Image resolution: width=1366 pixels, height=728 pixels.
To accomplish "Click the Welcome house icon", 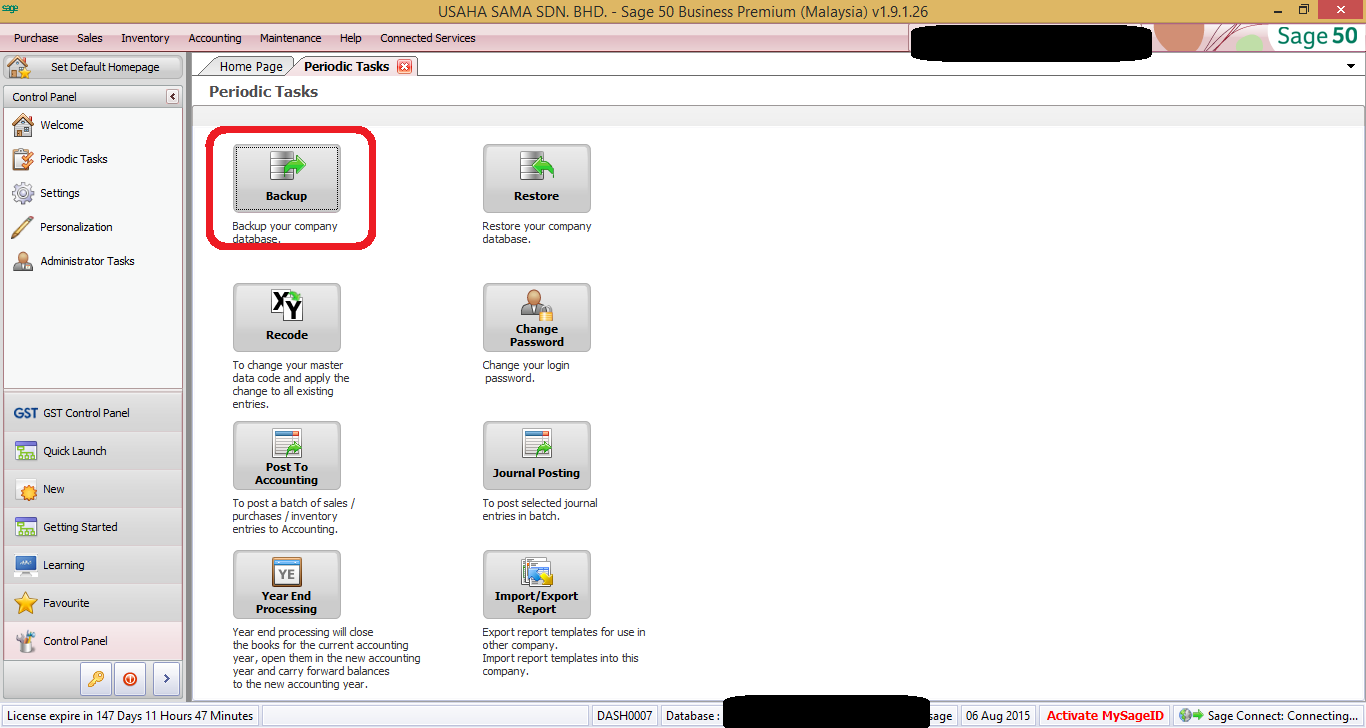I will pos(22,125).
